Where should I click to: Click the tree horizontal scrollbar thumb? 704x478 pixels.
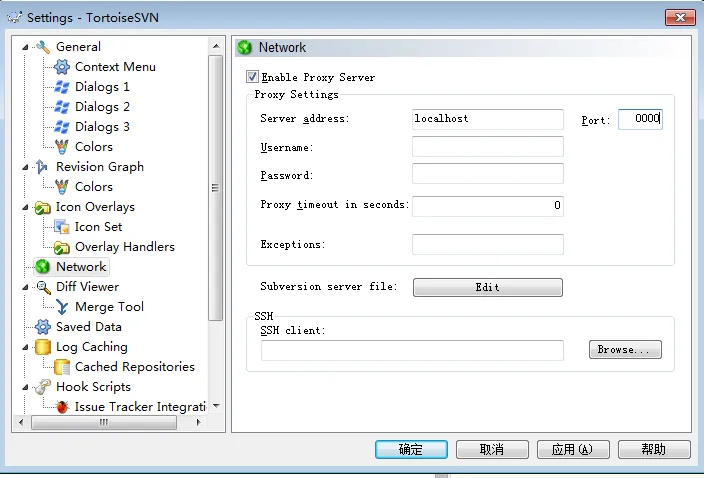pos(104,422)
